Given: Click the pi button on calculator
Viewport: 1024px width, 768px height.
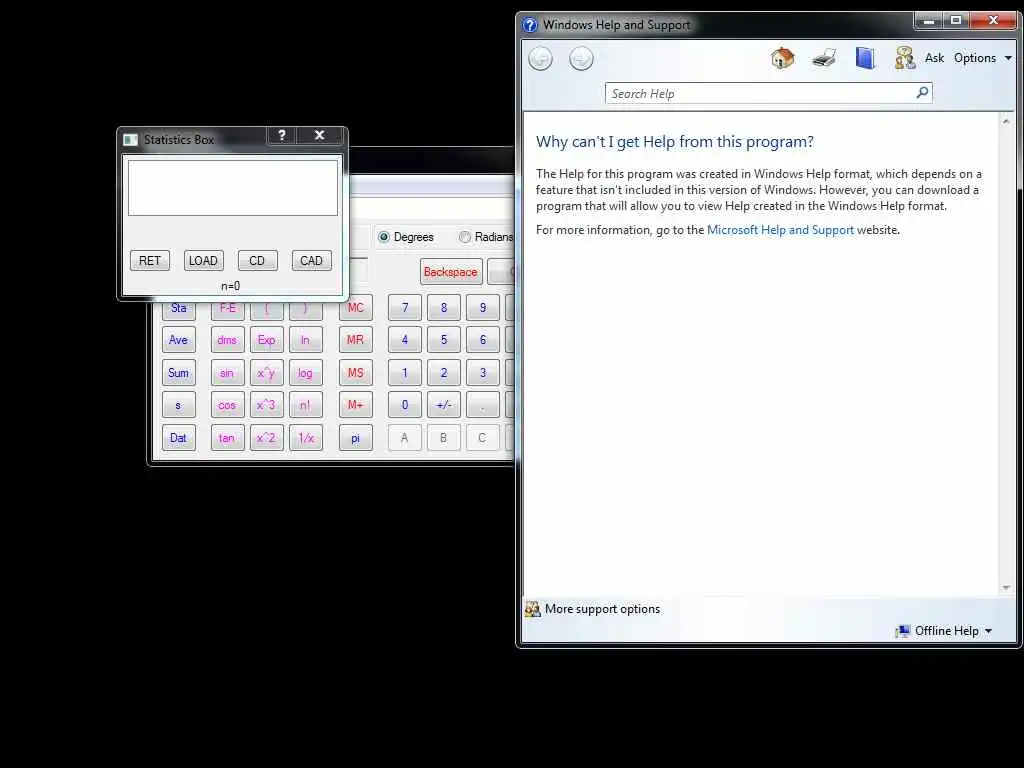Looking at the screenshot, I should (x=355, y=438).
